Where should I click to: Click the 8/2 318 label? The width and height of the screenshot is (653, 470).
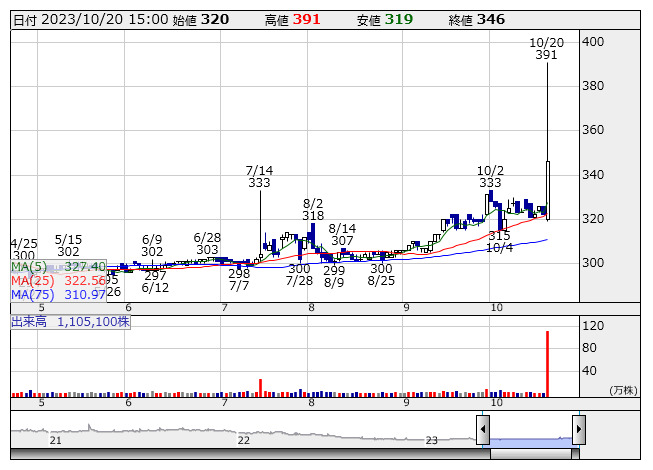(x=313, y=209)
